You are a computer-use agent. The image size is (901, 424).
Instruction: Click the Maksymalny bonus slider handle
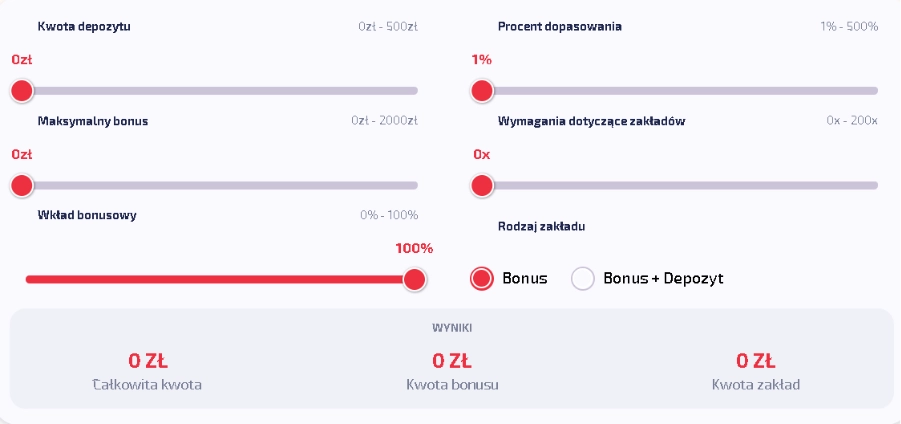click(x=22, y=185)
